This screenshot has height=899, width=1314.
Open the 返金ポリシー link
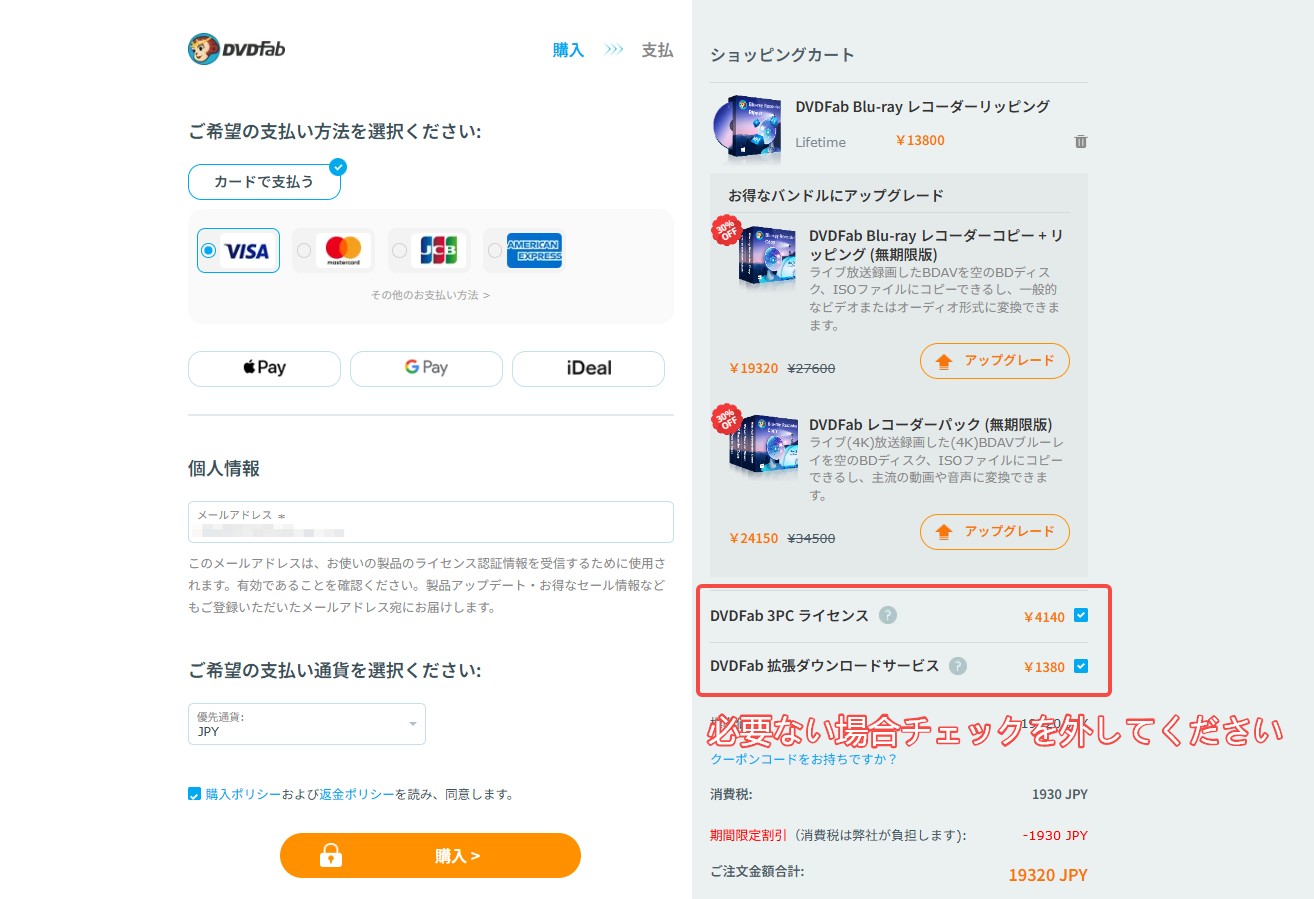tap(357, 794)
